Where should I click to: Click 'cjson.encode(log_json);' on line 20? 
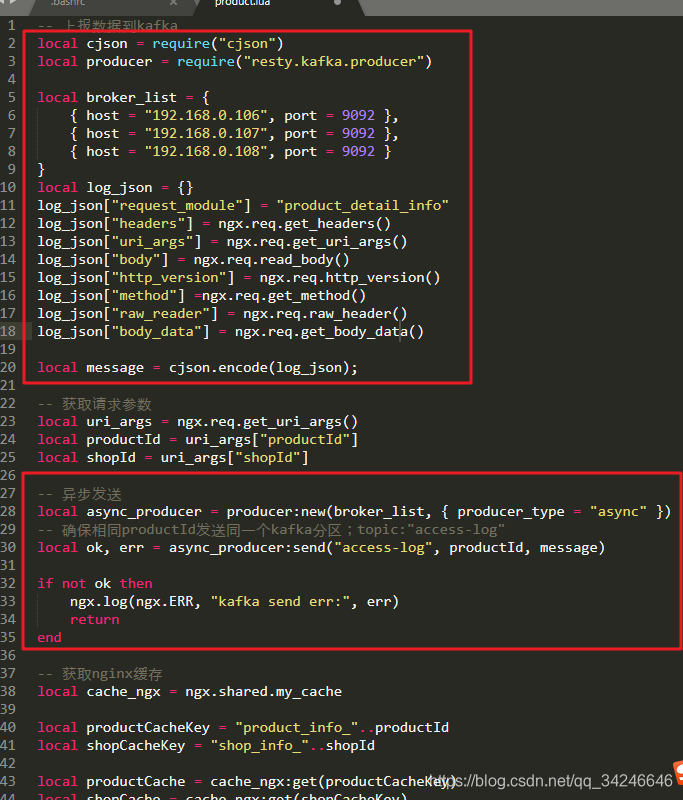(263, 368)
